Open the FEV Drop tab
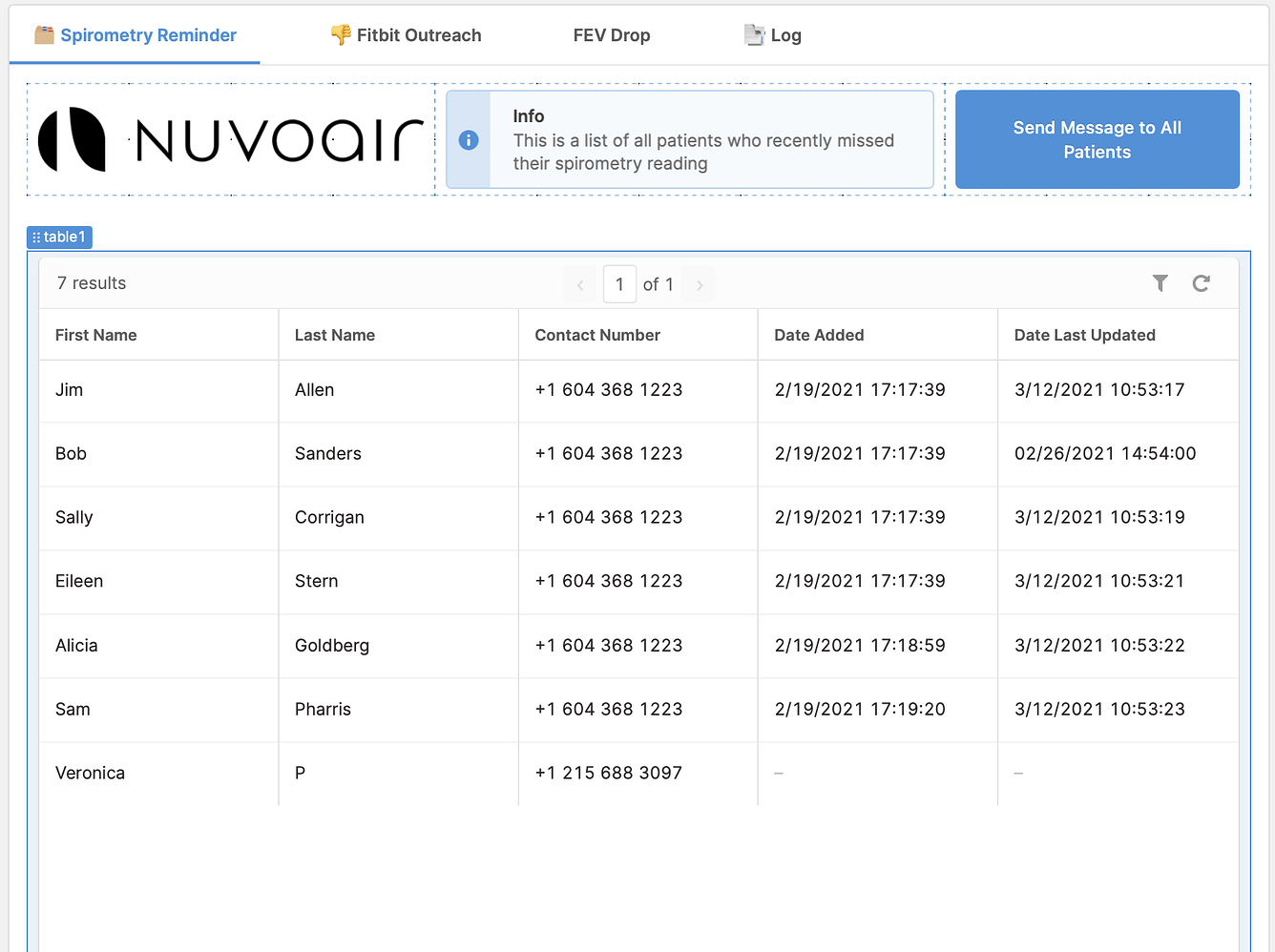 click(612, 35)
